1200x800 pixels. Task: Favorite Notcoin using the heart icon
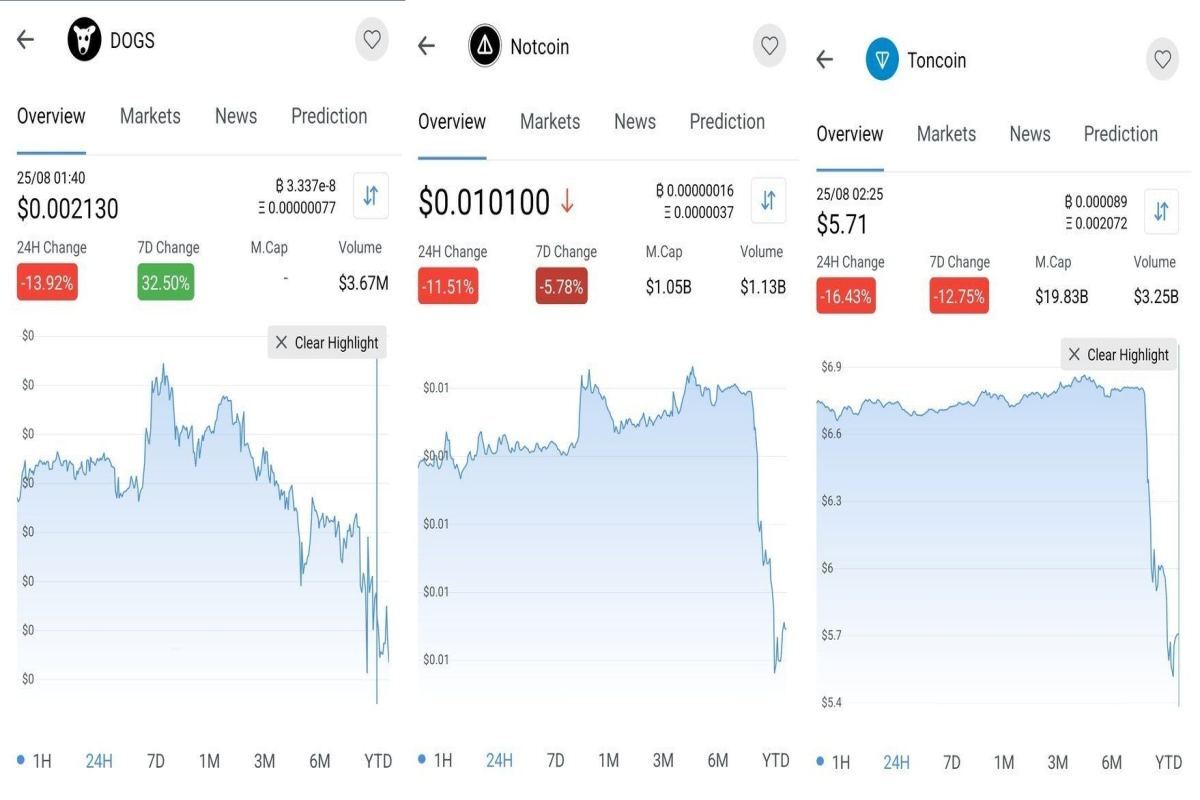point(769,46)
